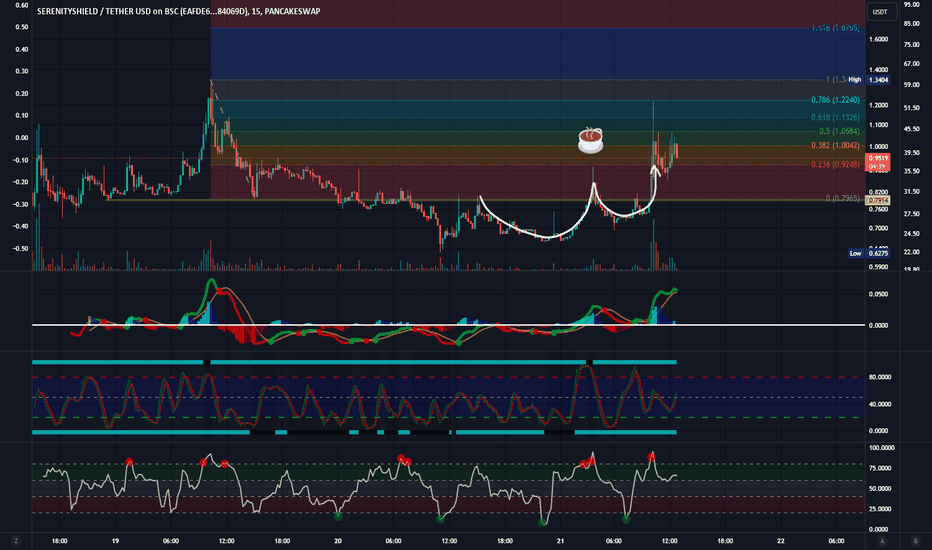Screen dimensions: 932x550
Task: Click the 75.0000 value on RSI scale
Action: pyautogui.click(x=880, y=469)
